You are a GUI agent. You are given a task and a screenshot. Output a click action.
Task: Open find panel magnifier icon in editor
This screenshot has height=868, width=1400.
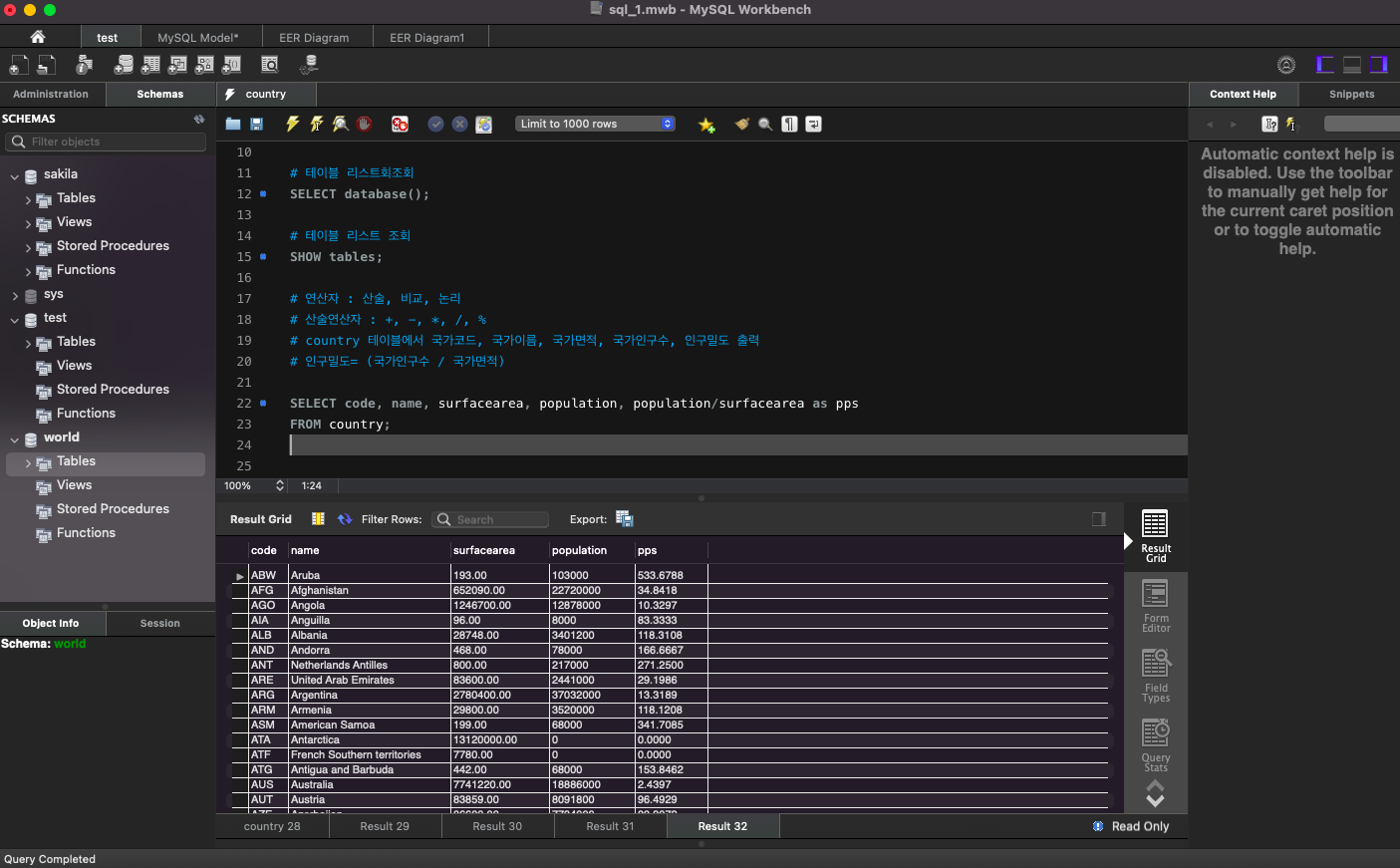765,125
